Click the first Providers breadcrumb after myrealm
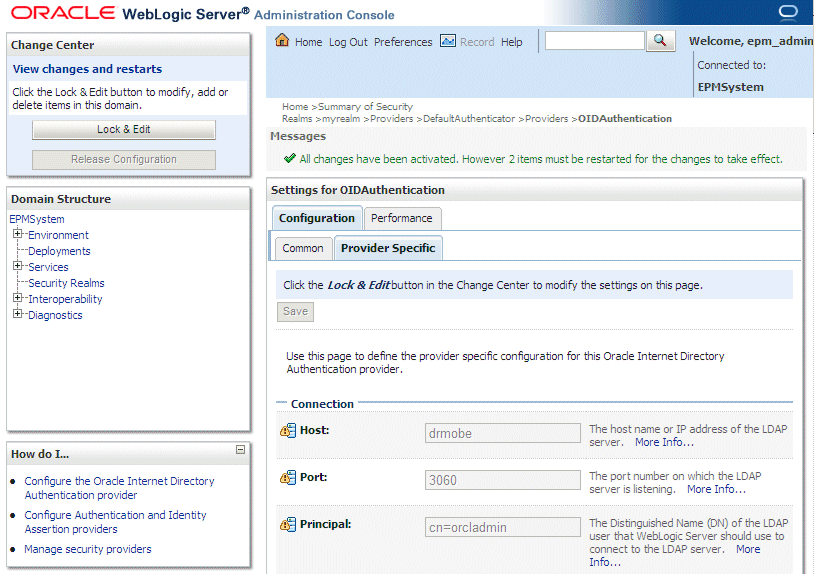 [x=391, y=119]
